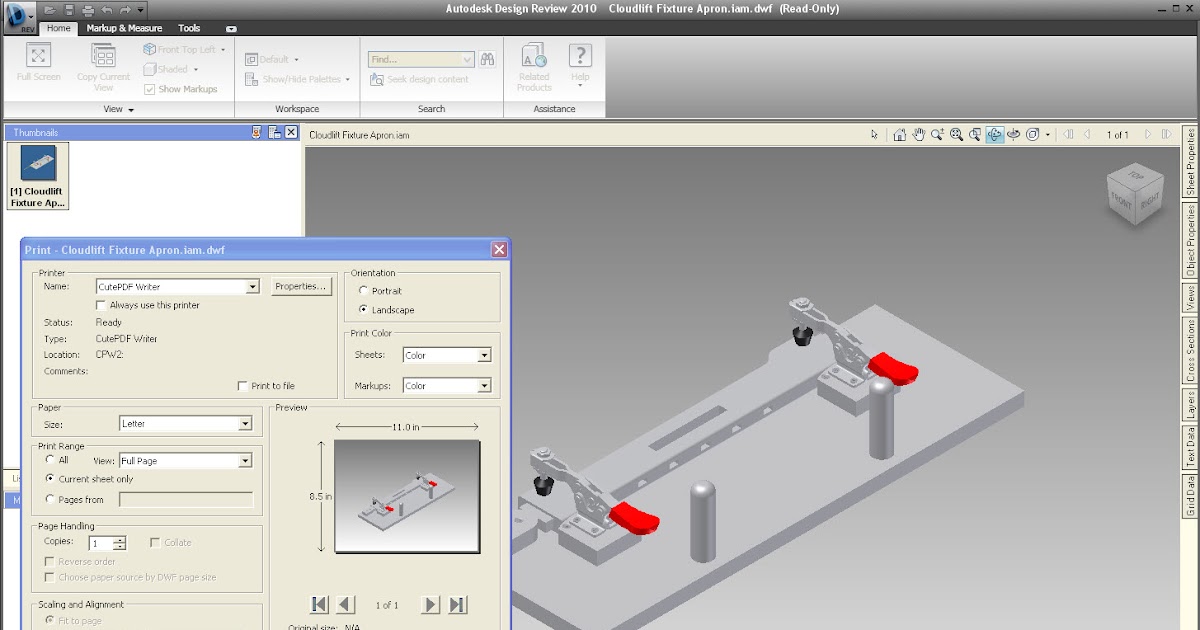The image size is (1200, 630).
Task: Open the Steering Wheels navigation icon
Action: pyautogui.click(x=1032, y=133)
